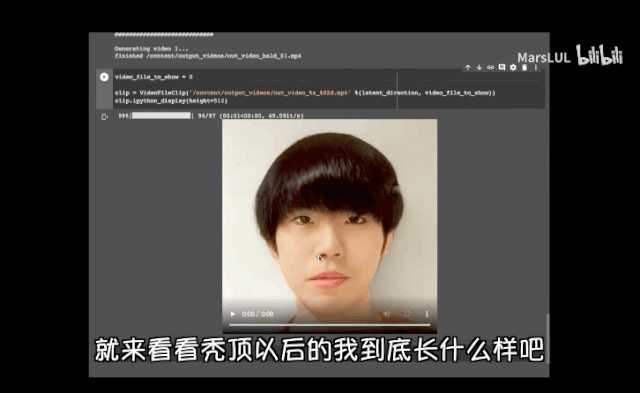Delete the cell with the trash icon

pyautogui.click(x=524, y=67)
